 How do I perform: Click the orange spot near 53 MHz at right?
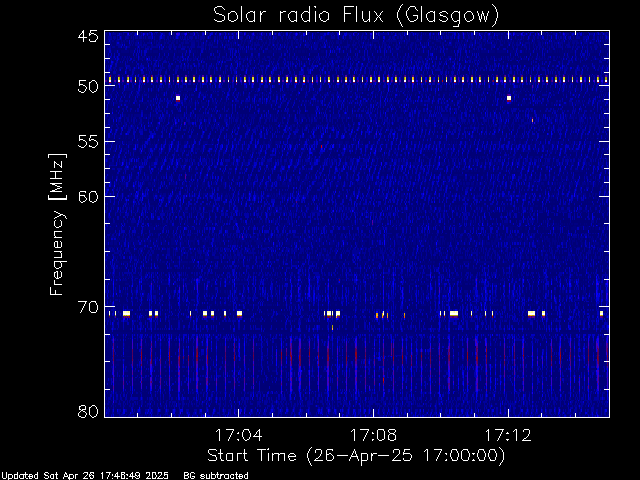click(532, 120)
